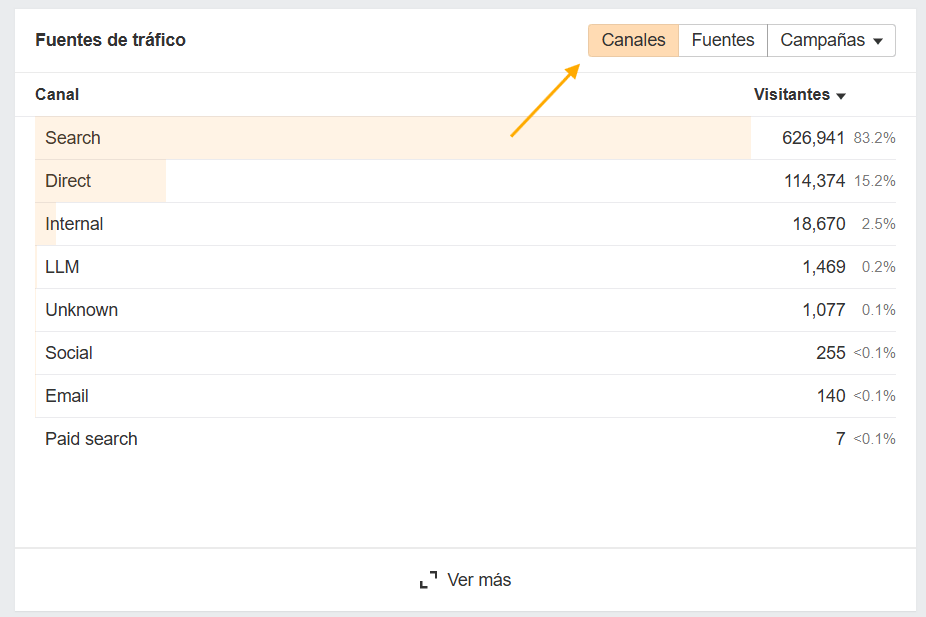The height and width of the screenshot is (617, 926).
Task: Click the Visitantes column header text
Action: (791, 95)
